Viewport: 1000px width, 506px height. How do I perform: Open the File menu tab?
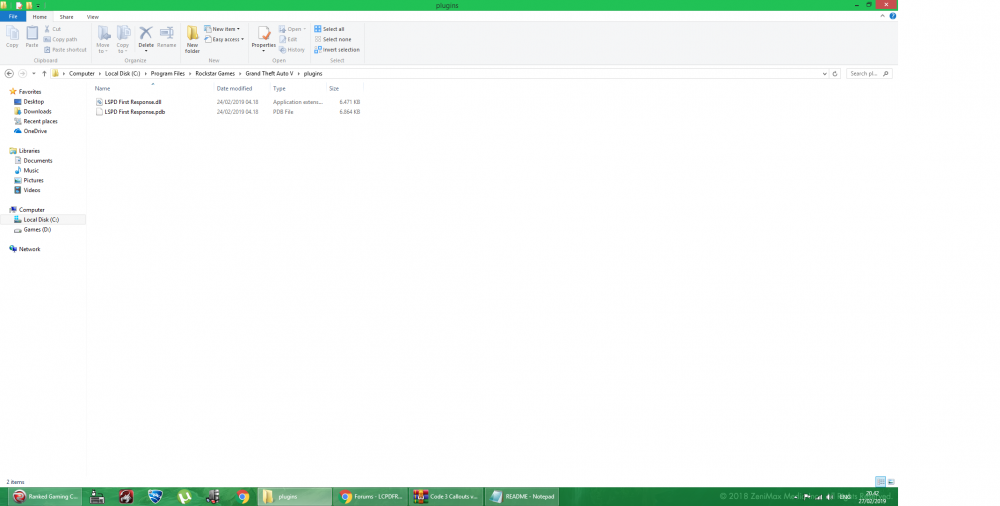(13, 17)
